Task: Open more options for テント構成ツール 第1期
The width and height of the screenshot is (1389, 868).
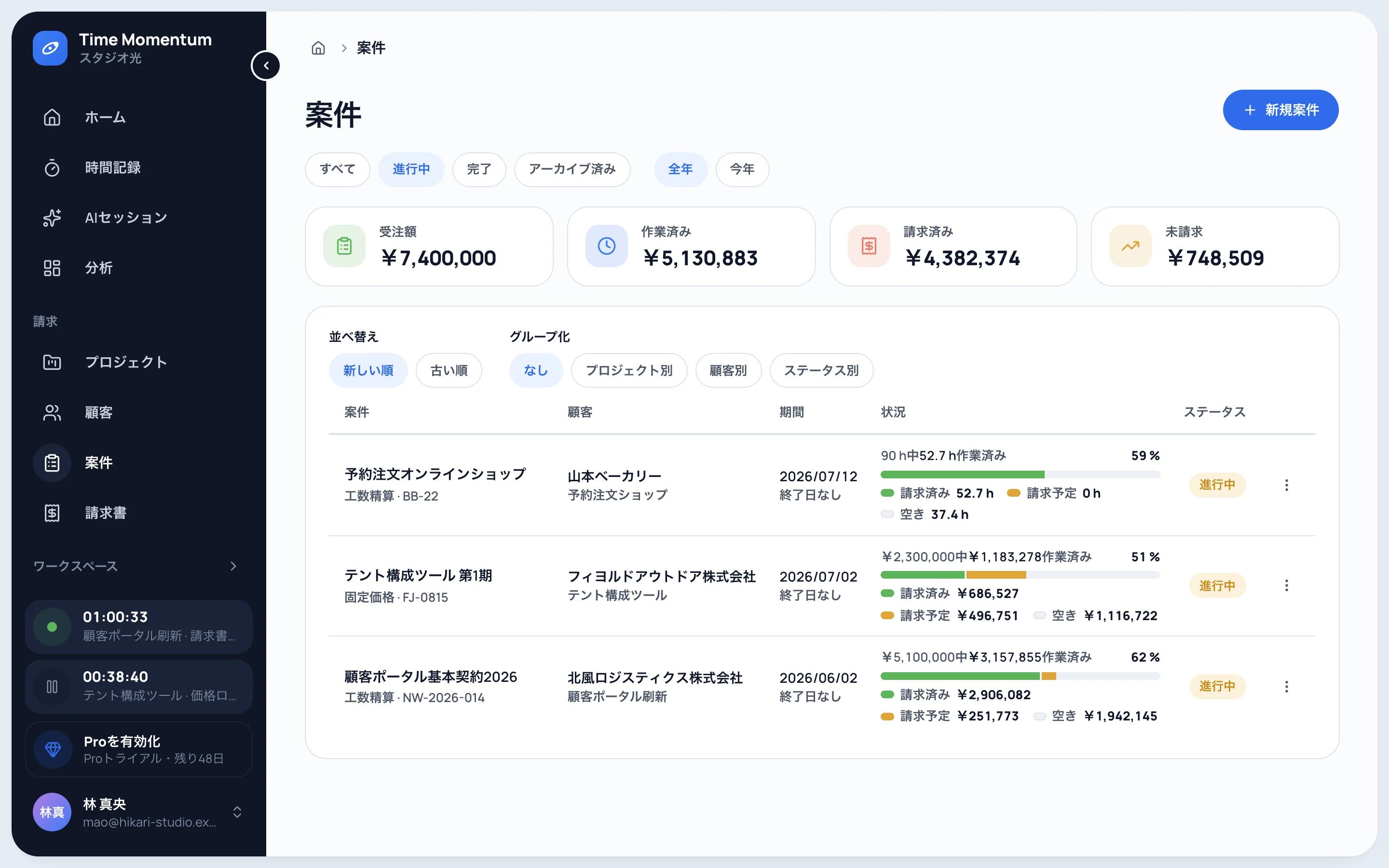Action: coord(1286,585)
